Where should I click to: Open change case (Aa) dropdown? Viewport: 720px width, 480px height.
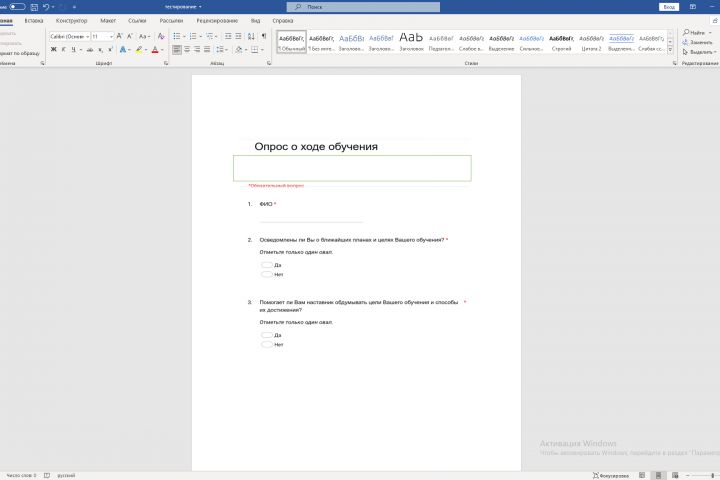[144, 36]
